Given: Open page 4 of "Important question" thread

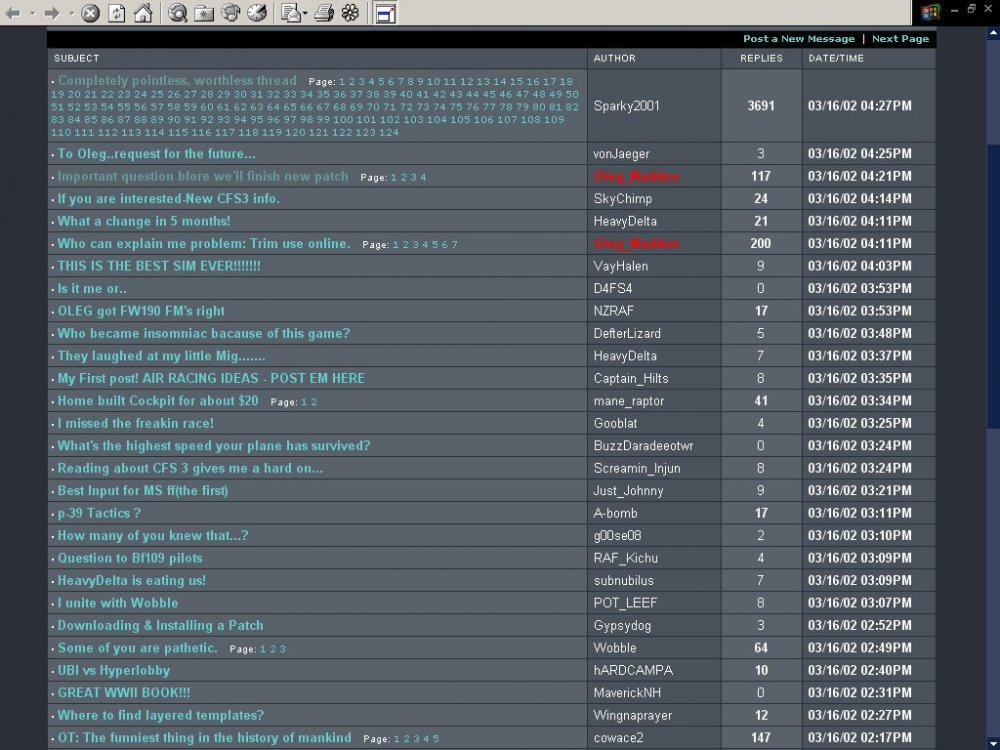Looking at the screenshot, I should 423,177.
